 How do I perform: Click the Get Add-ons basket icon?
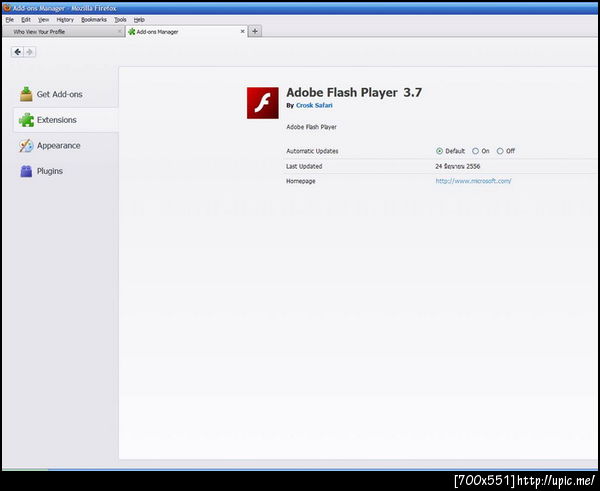pos(26,94)
